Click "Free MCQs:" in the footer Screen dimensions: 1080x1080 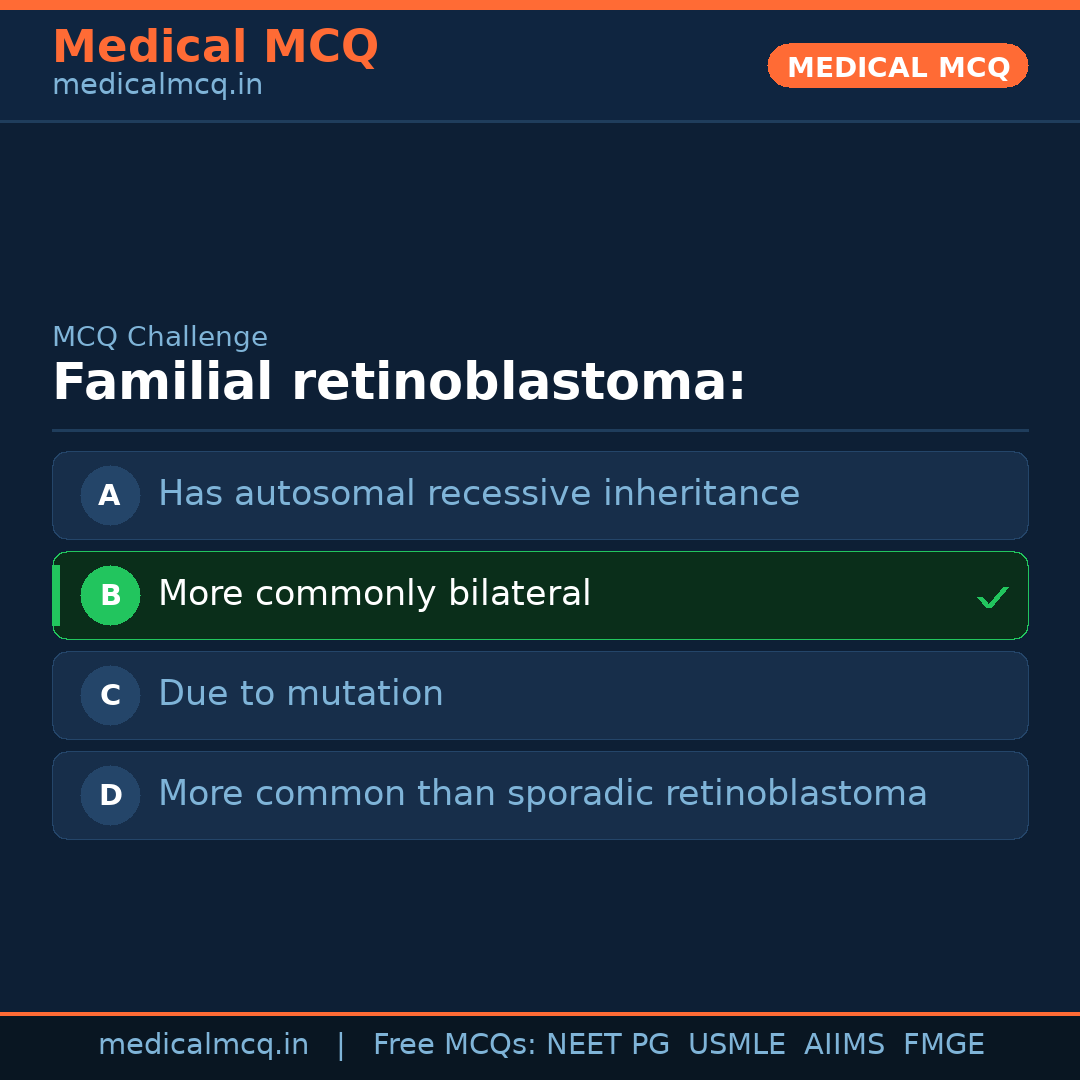click(455, 1045)
